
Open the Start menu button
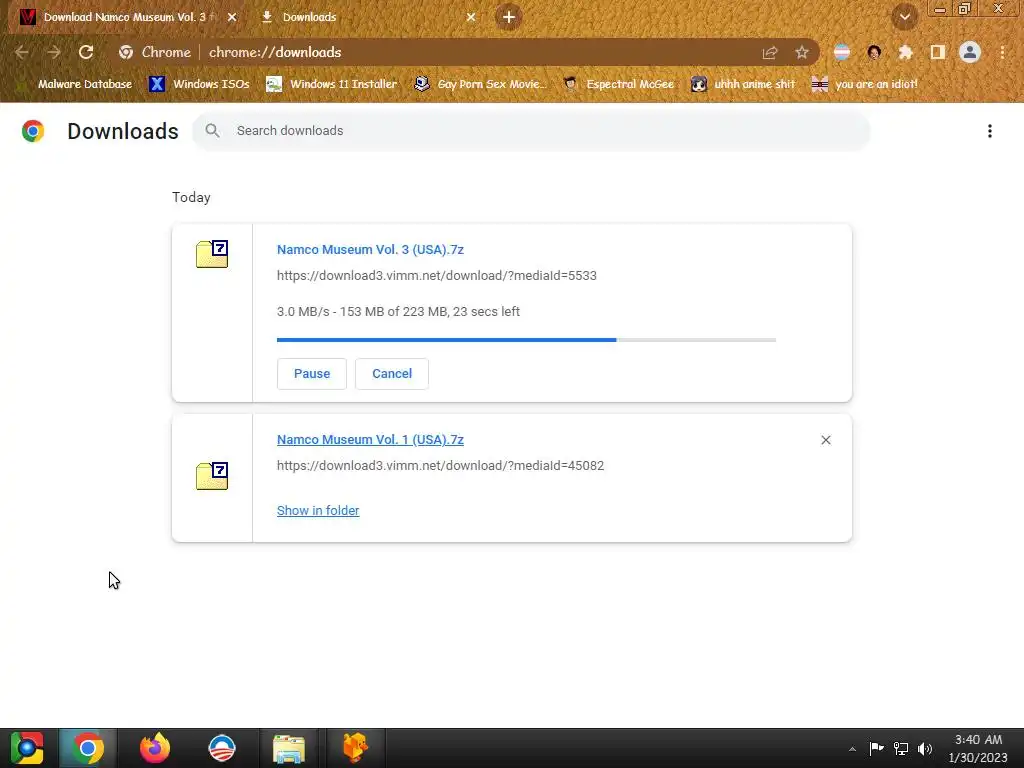(x=27, y=748)
